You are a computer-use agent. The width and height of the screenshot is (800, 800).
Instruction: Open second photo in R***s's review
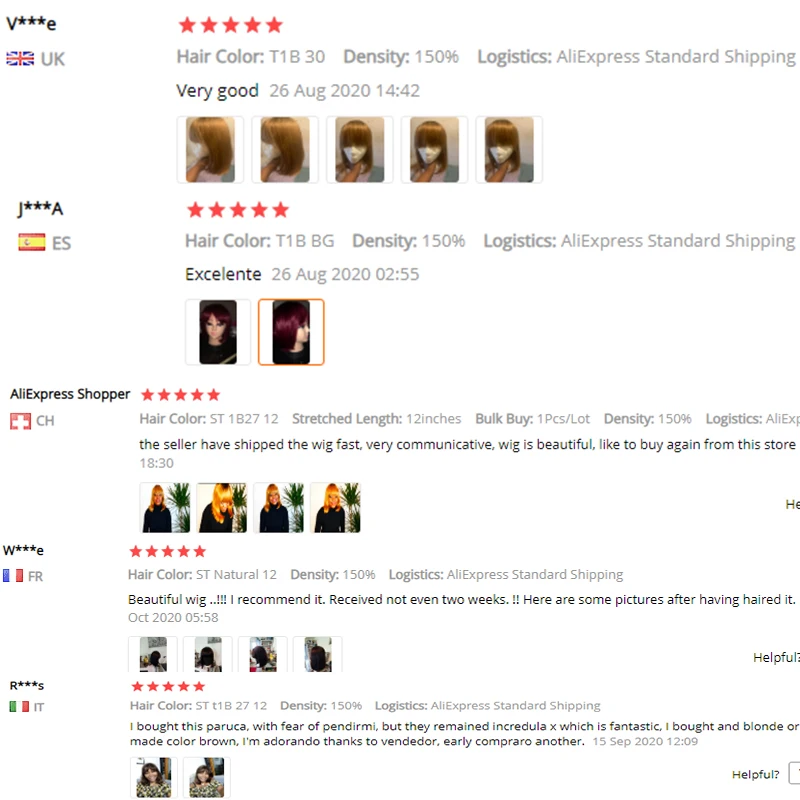[x=207, y=778]
